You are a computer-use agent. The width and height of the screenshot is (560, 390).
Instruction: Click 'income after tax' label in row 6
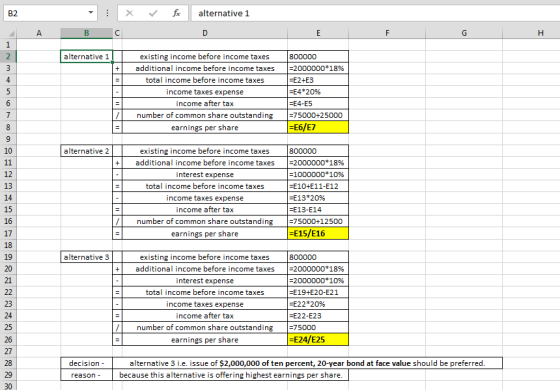click(205, 104)
